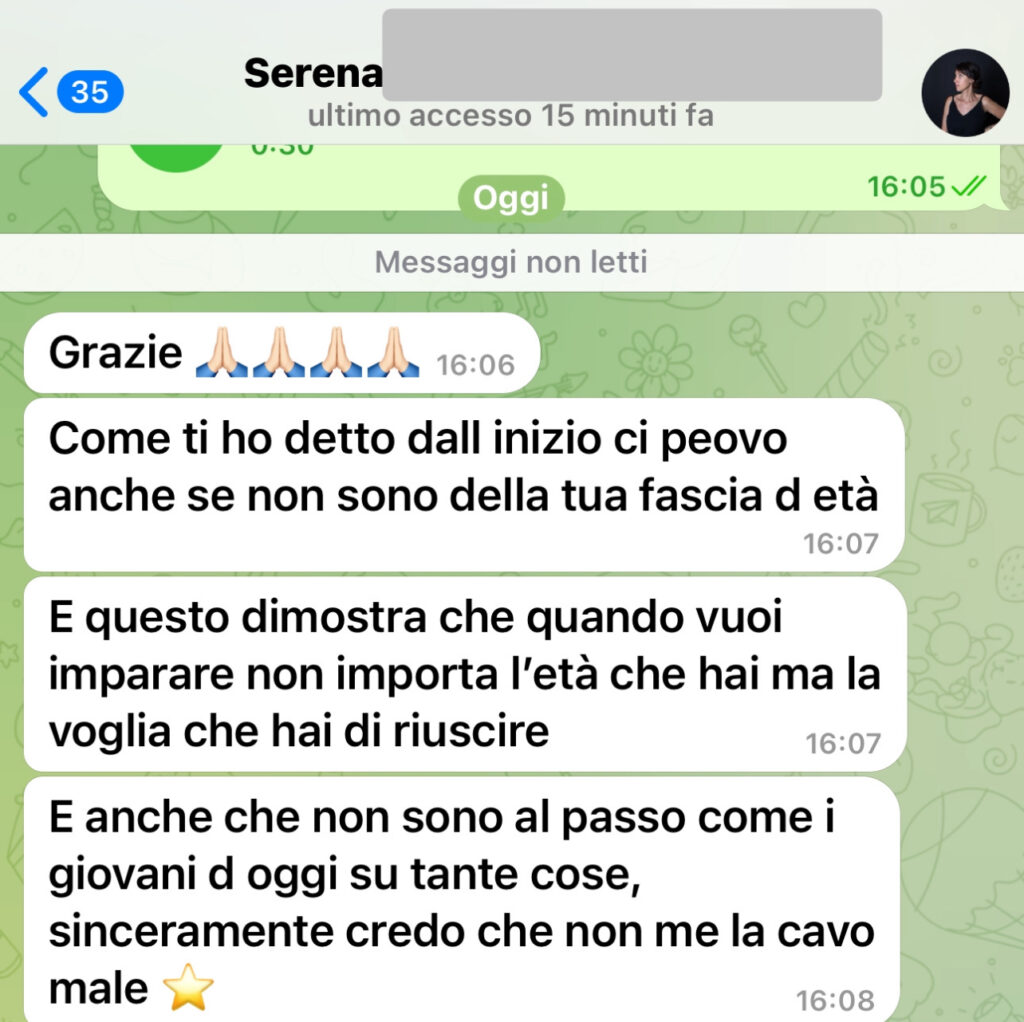1024x1022 pixels.
Task: Select message starting 'E anche che non'
Action: coord(462,899)
